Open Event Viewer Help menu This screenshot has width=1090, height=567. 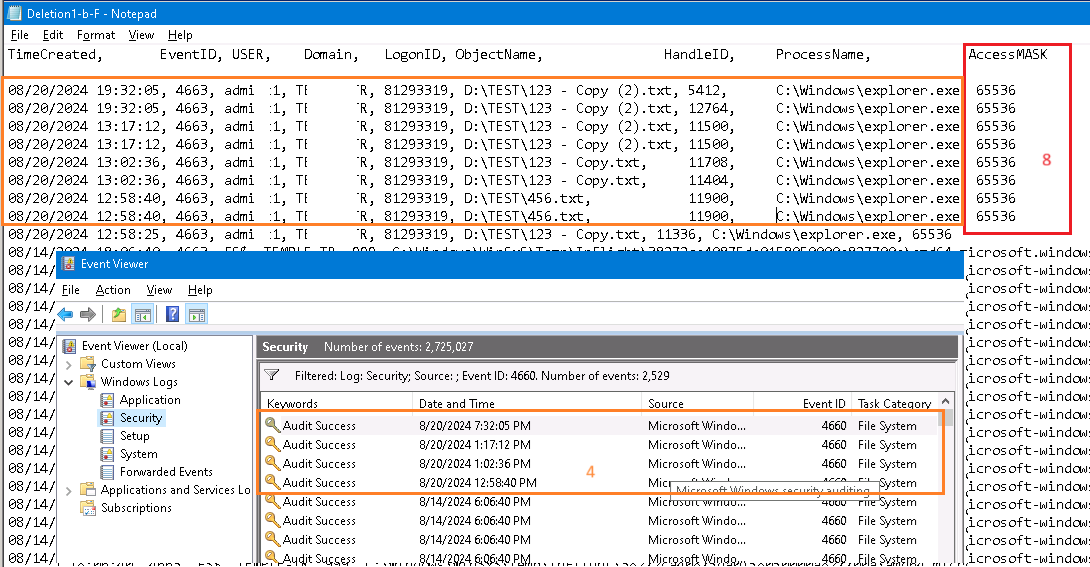coord(200,290)
